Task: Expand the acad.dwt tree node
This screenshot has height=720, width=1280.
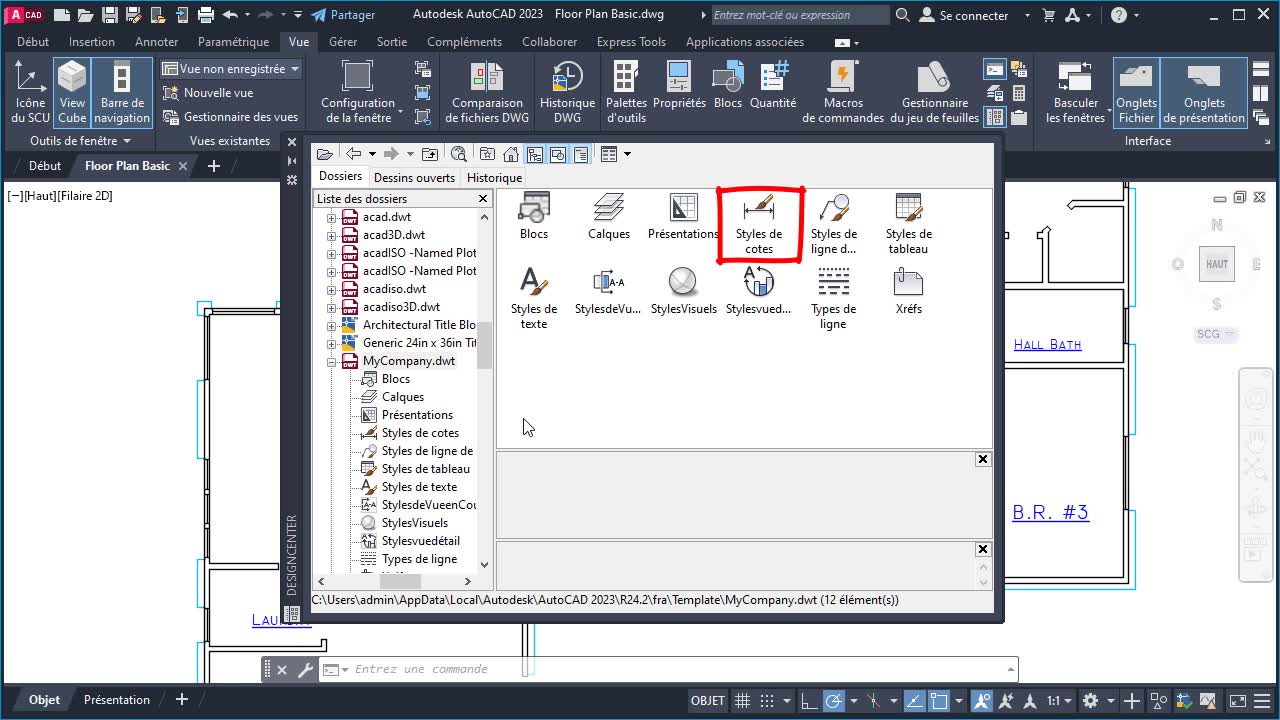Action: pyautogui.click(x=331, y=217)
